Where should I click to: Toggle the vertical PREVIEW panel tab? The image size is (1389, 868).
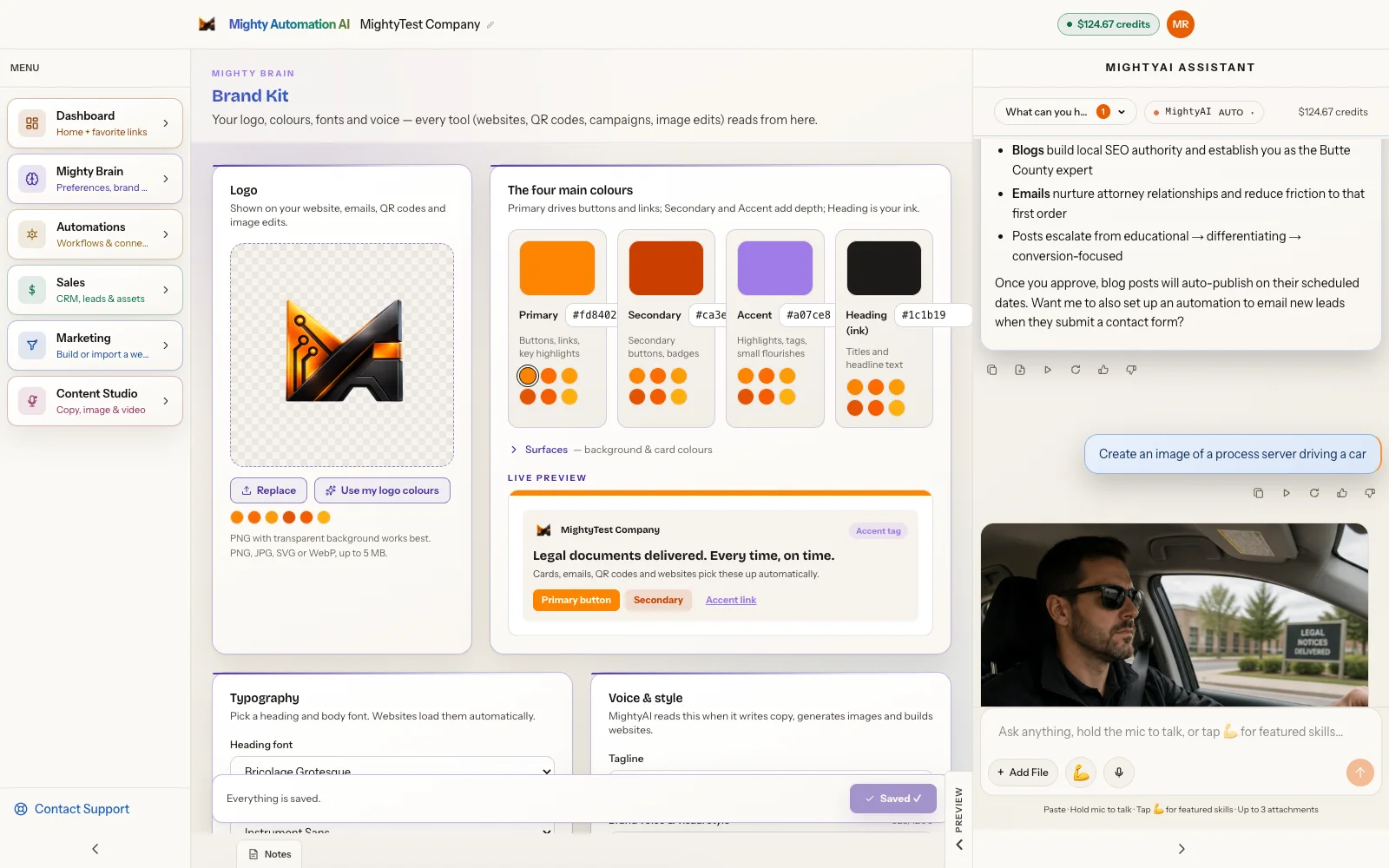(958, 819)
